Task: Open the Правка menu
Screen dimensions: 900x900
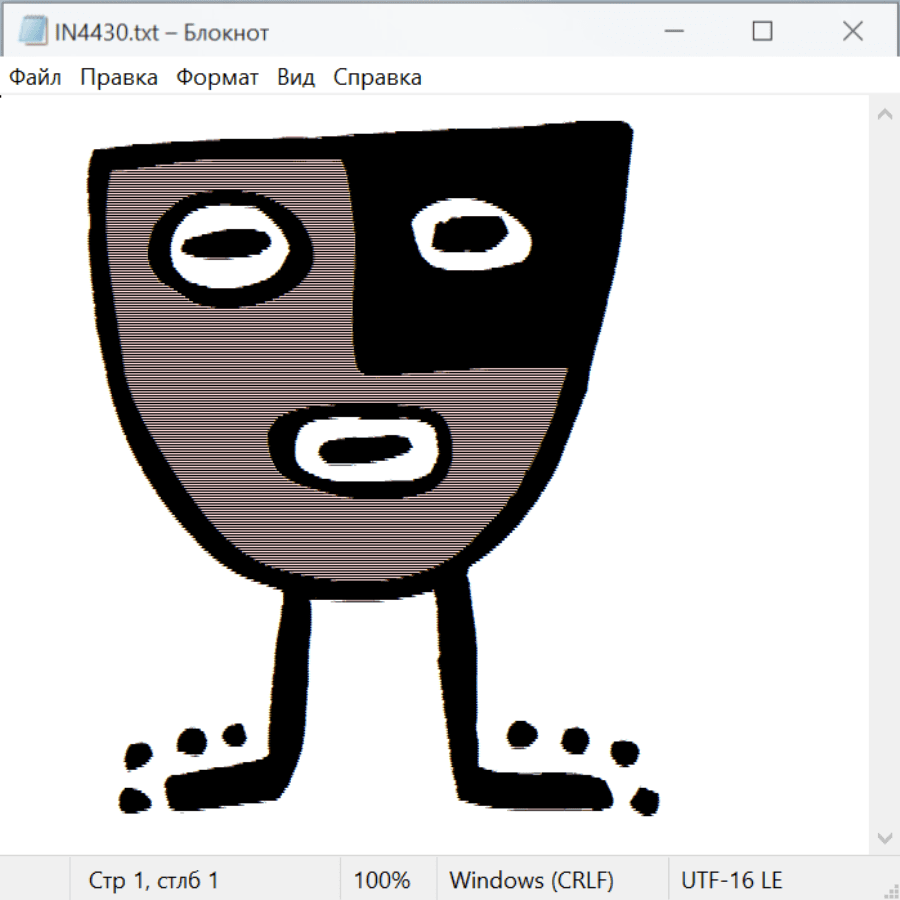Action: coord(119,78)
